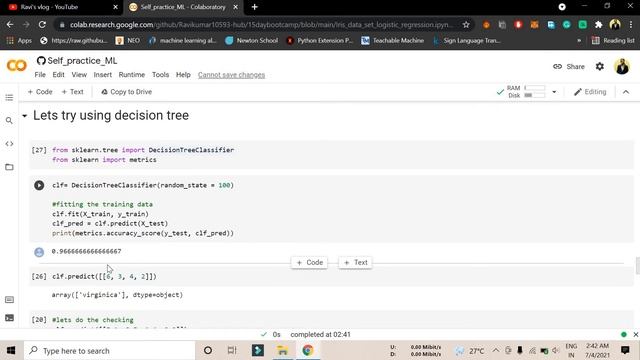This screenshot has width=640, height=360.
Task: Click the Disk usage bar indicator
Action: pos(535,95)
